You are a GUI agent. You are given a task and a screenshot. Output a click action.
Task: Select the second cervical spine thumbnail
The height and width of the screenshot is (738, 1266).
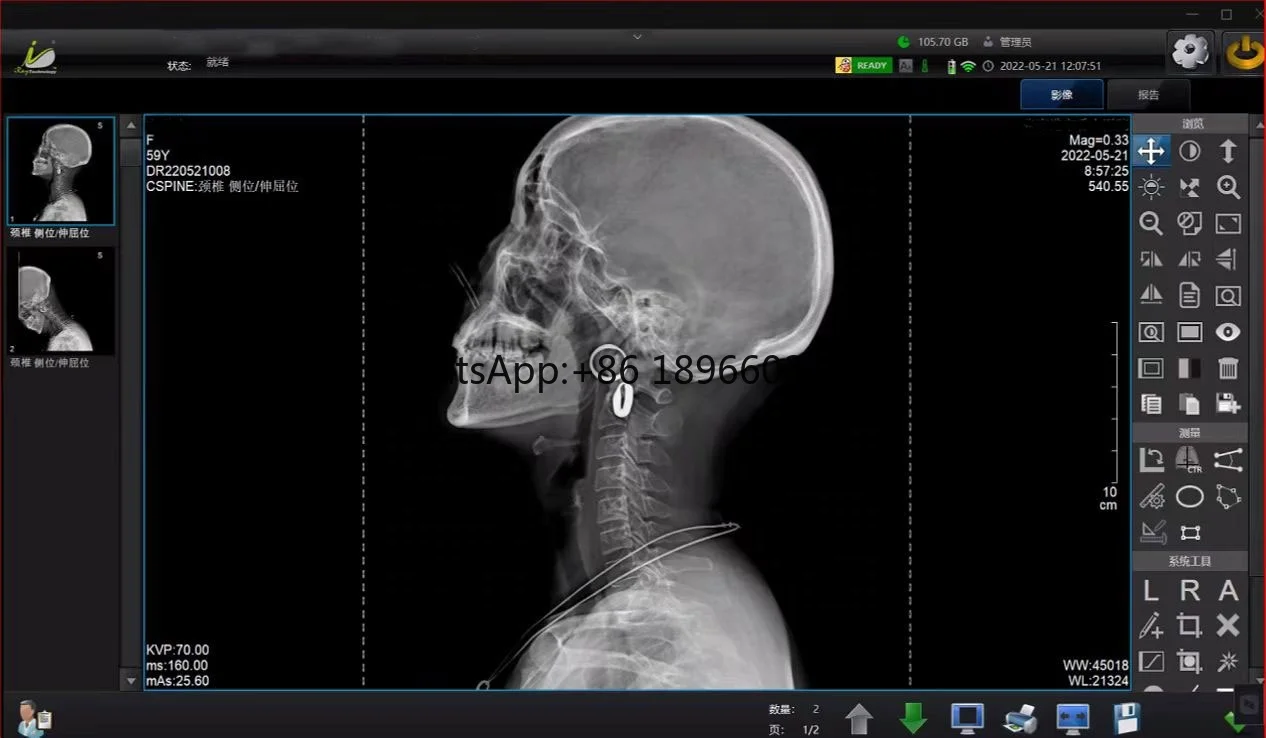61,301
